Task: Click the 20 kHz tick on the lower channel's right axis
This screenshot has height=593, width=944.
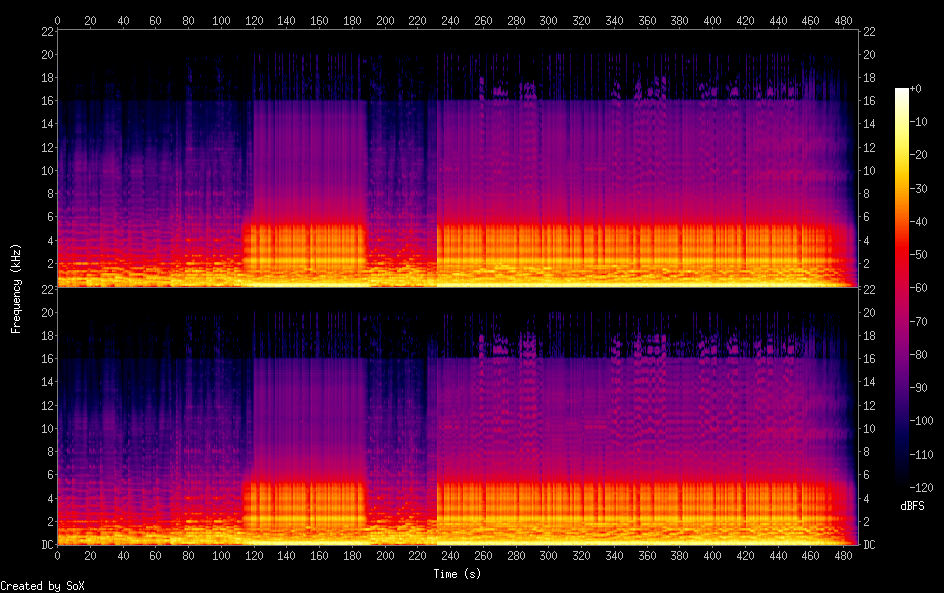Action: [x=870, y=312]
